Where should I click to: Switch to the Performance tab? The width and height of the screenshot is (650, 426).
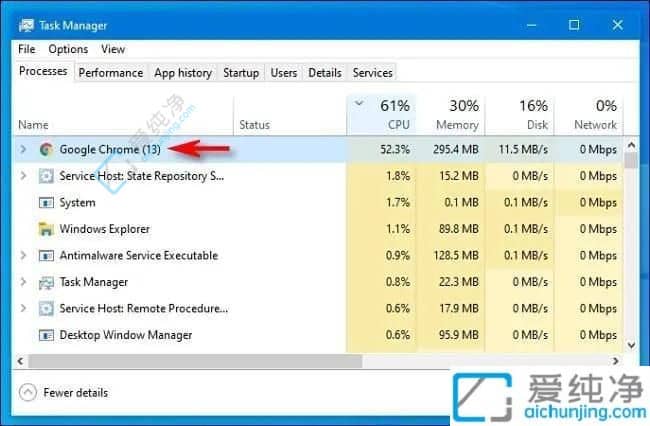coord(111,73)
